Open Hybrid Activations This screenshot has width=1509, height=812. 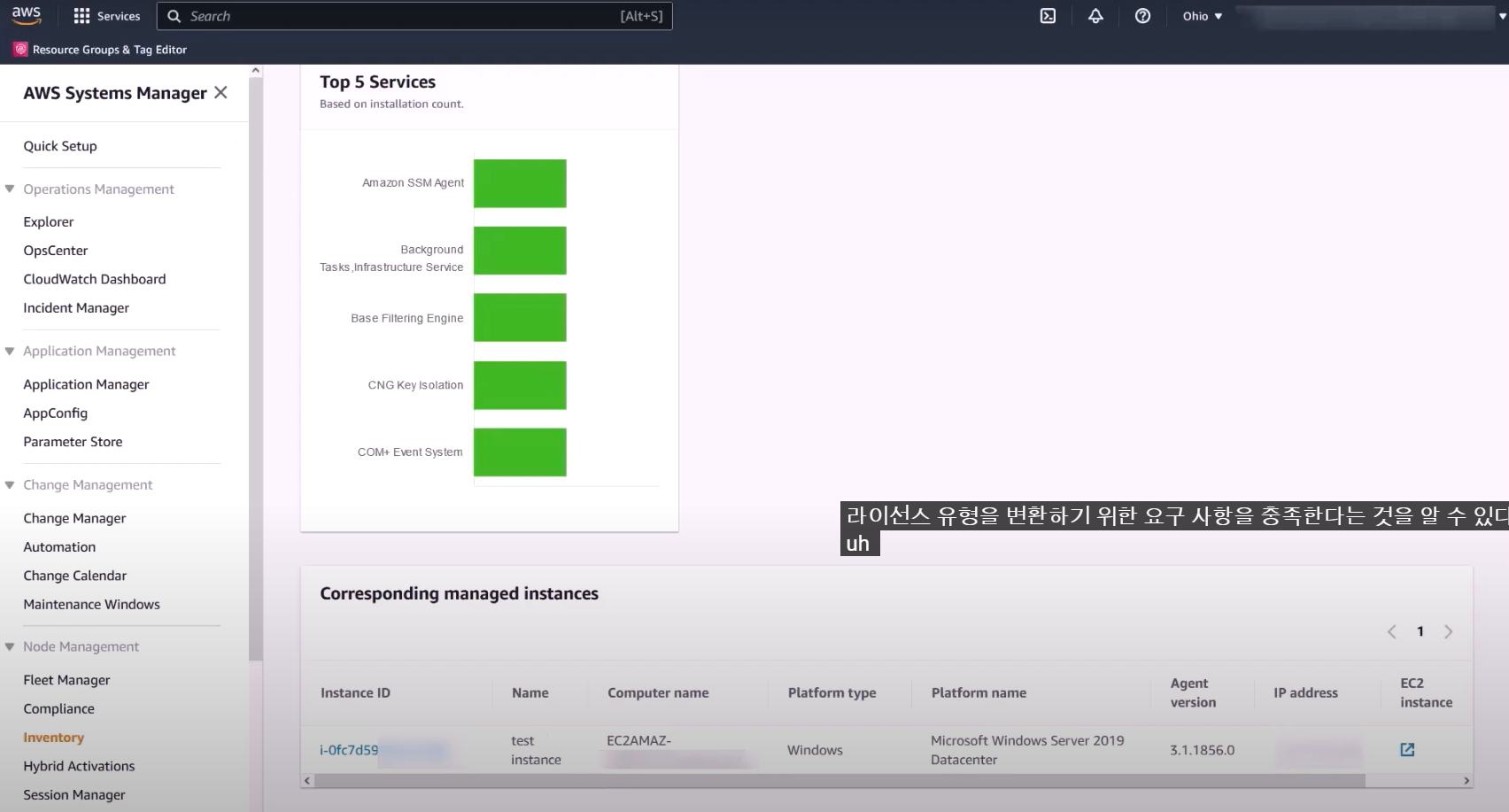79,766
